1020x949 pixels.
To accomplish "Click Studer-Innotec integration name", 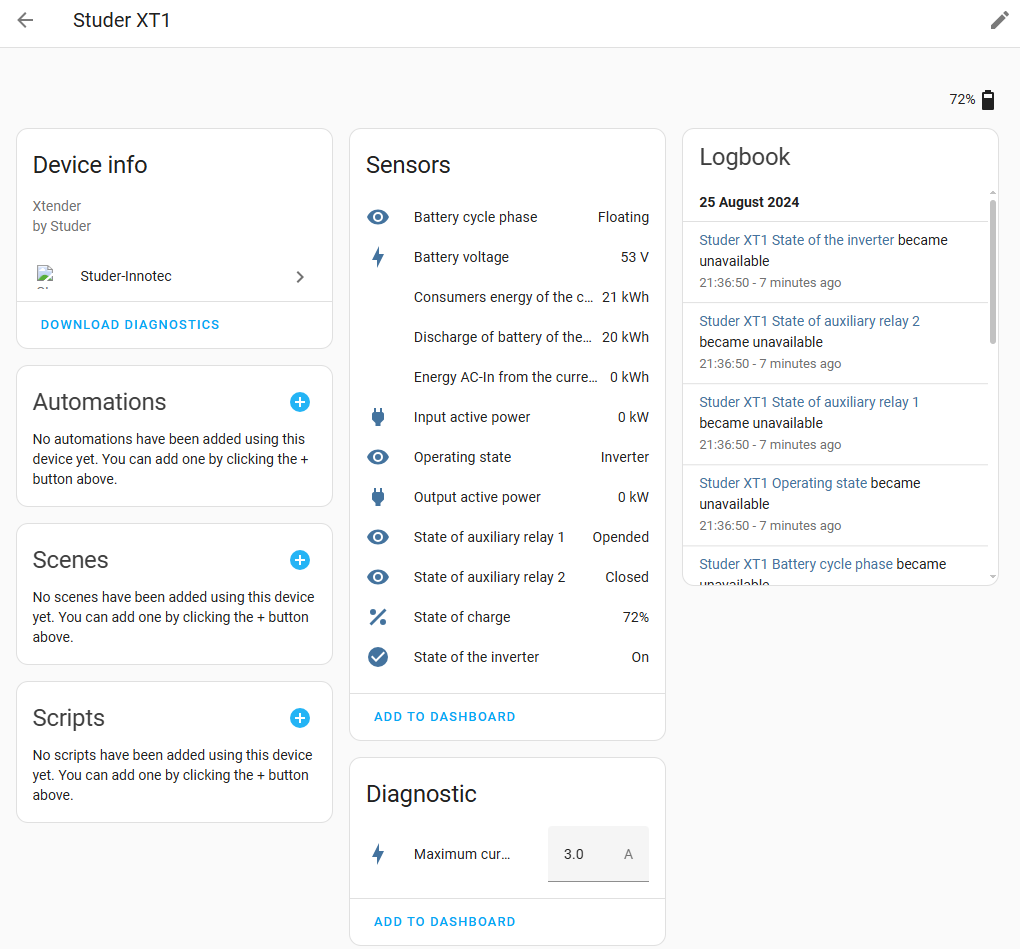I will (126, 276).
